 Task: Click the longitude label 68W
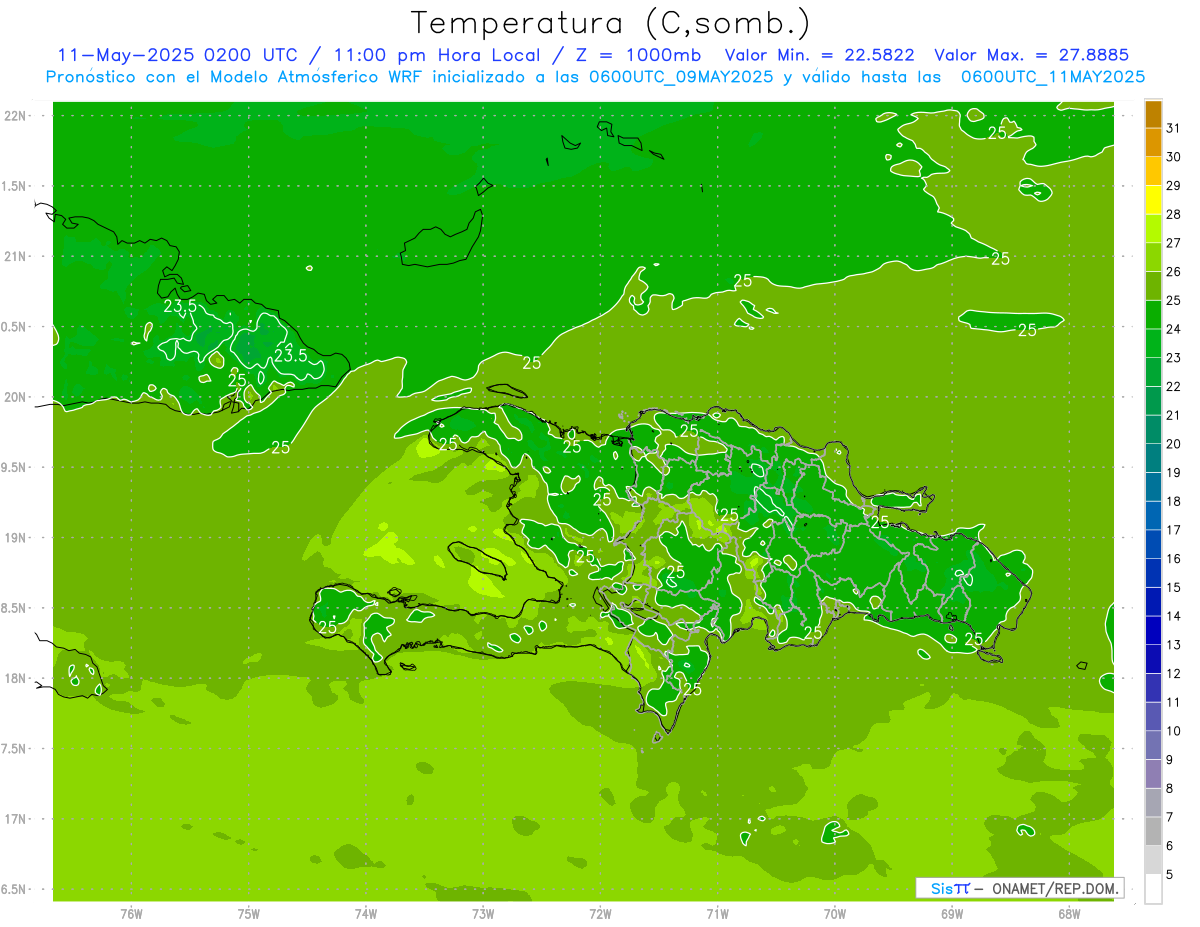(x=1069, y=914)
